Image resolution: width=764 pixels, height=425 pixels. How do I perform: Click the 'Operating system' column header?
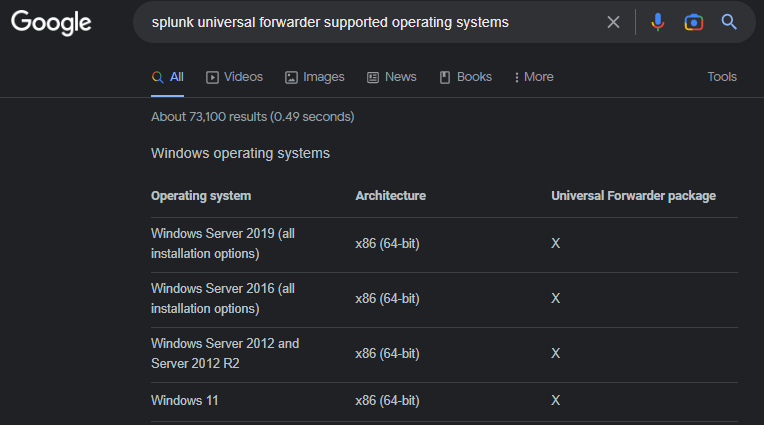click(201, 196)
